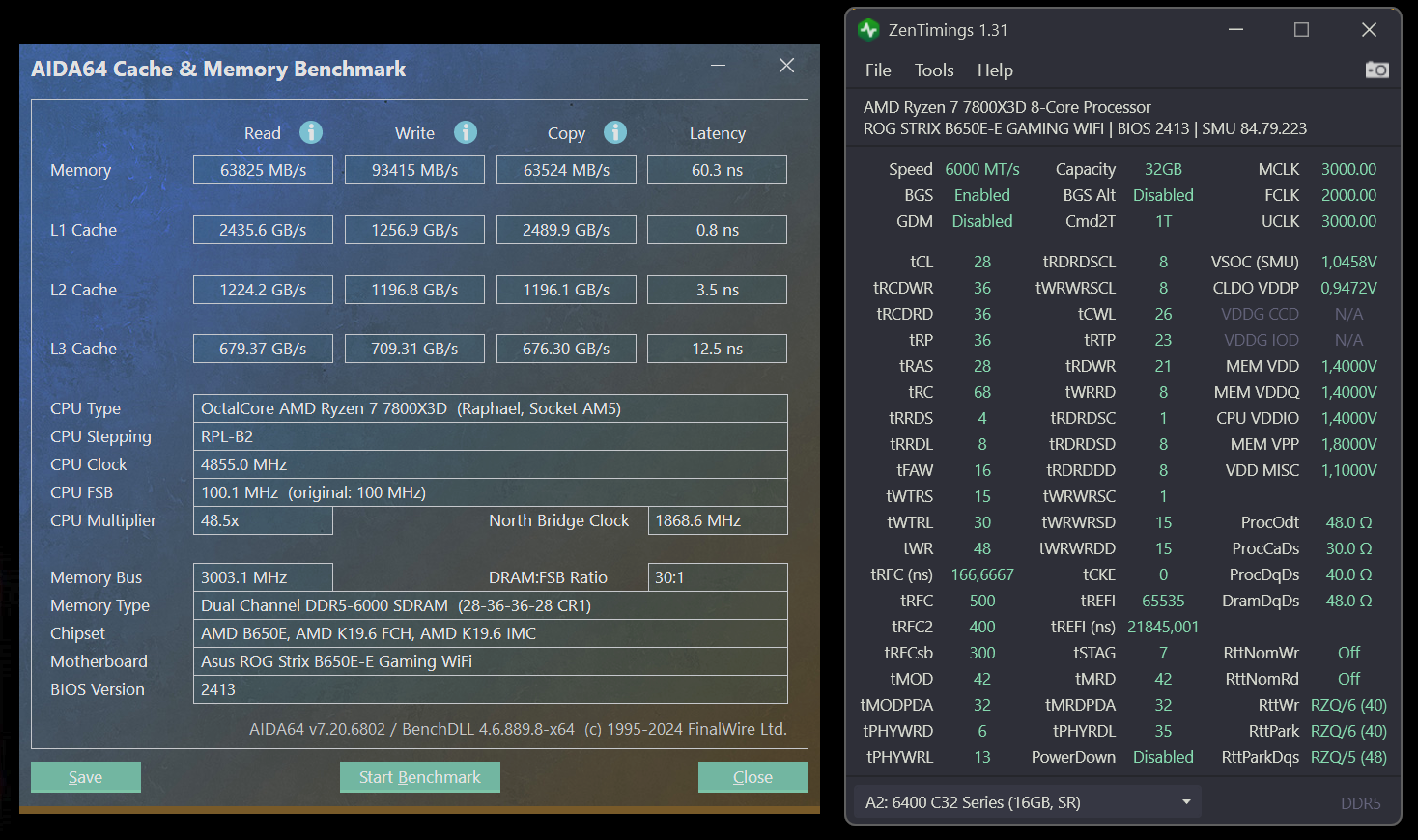Click the tRFC (ns) value 166,6667
The image size is (1418, 840).
pos(982,574)
